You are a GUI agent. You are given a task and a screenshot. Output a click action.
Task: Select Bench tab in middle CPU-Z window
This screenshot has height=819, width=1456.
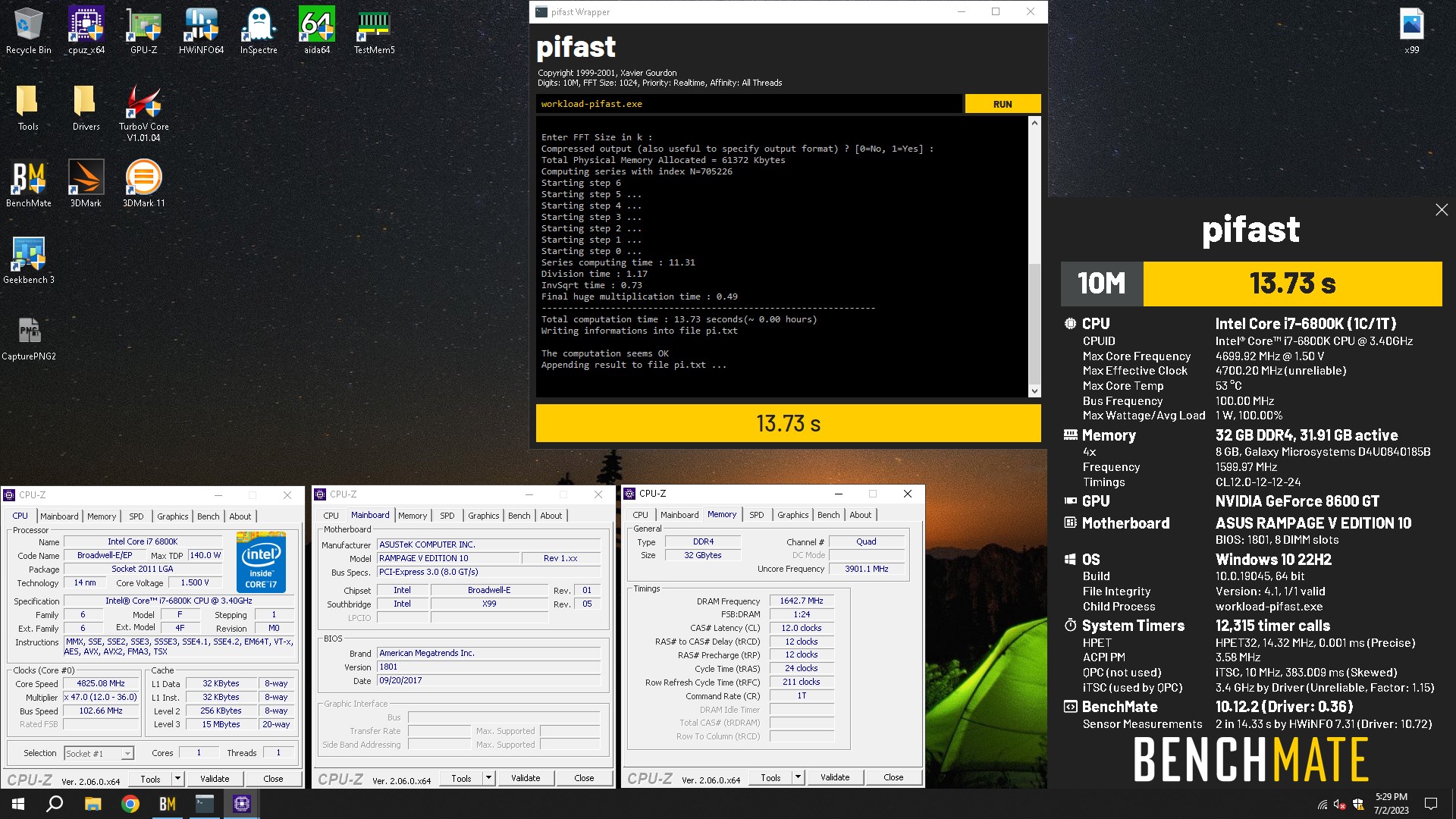(x=519, y=516)
